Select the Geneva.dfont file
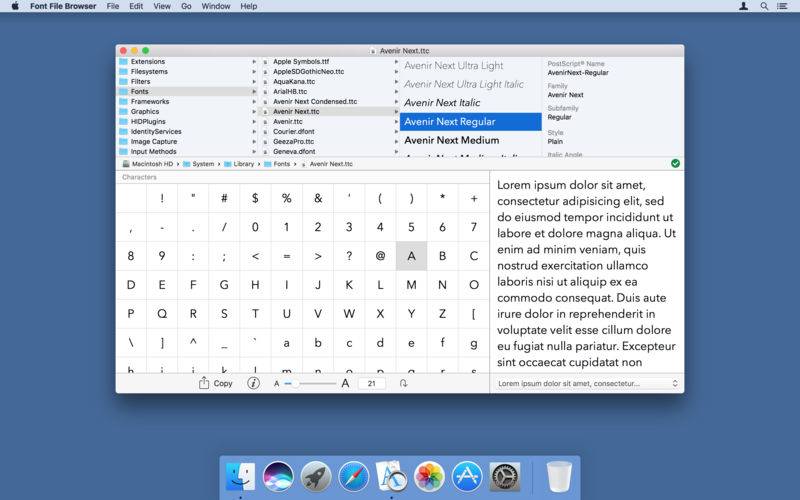This screenshot has height=500, width=800. click(x=294, y=152)
